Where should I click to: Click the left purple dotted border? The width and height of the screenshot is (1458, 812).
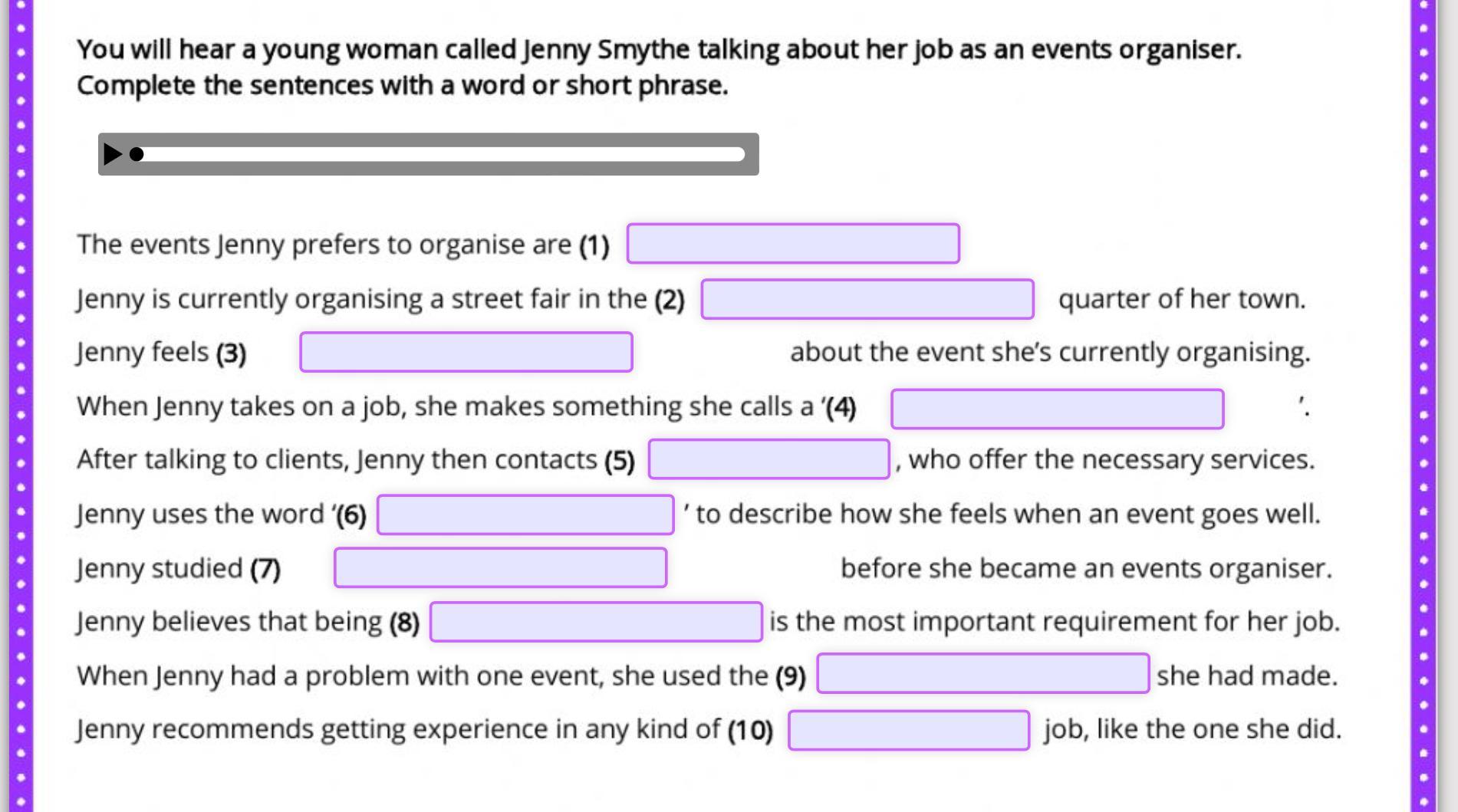point(21,406)
